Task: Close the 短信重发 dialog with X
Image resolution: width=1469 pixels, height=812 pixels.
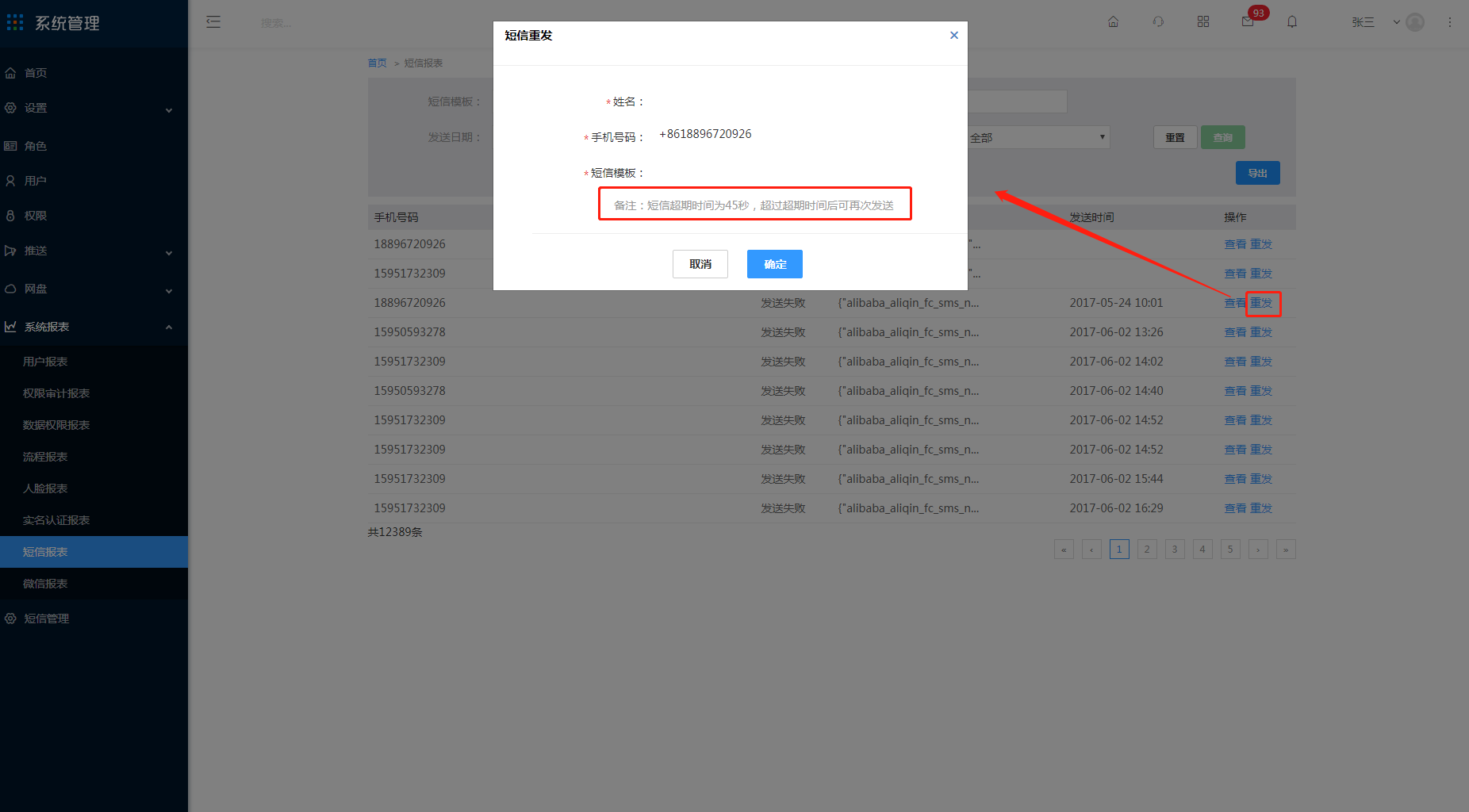Action: [x=953, y=35]
